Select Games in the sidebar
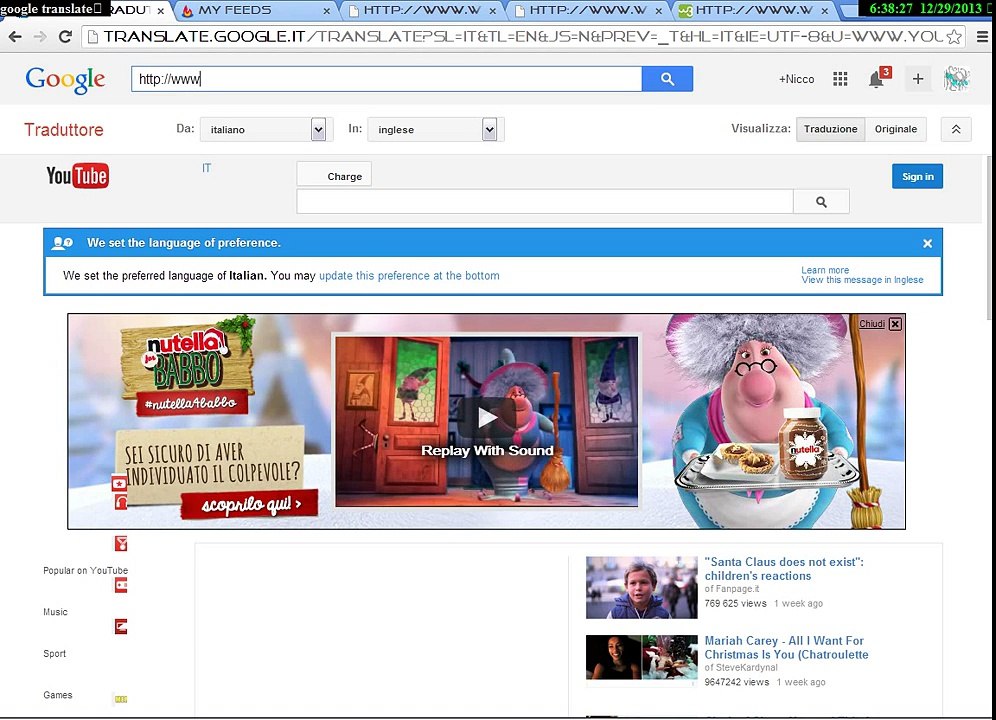Screen dimensions: 996x720 [58, 695]
